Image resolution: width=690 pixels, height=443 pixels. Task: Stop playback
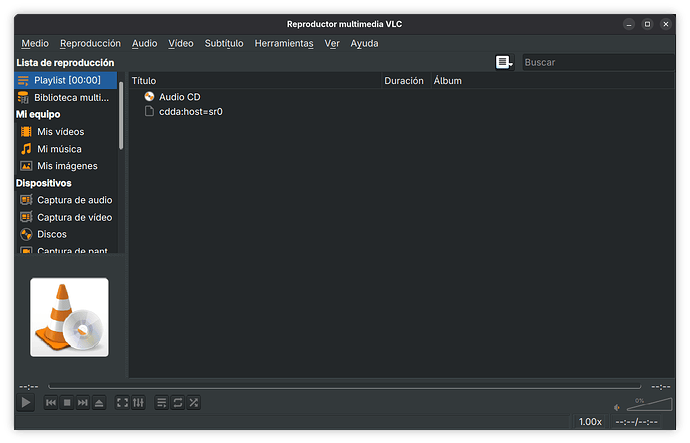click(x=67, y=403)
